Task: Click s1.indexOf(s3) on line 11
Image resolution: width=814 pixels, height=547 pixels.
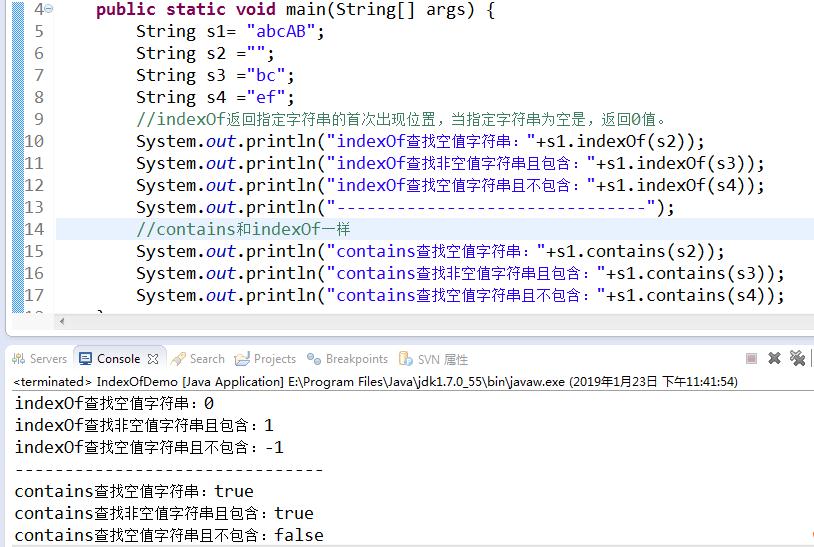Action: [675, 163]
